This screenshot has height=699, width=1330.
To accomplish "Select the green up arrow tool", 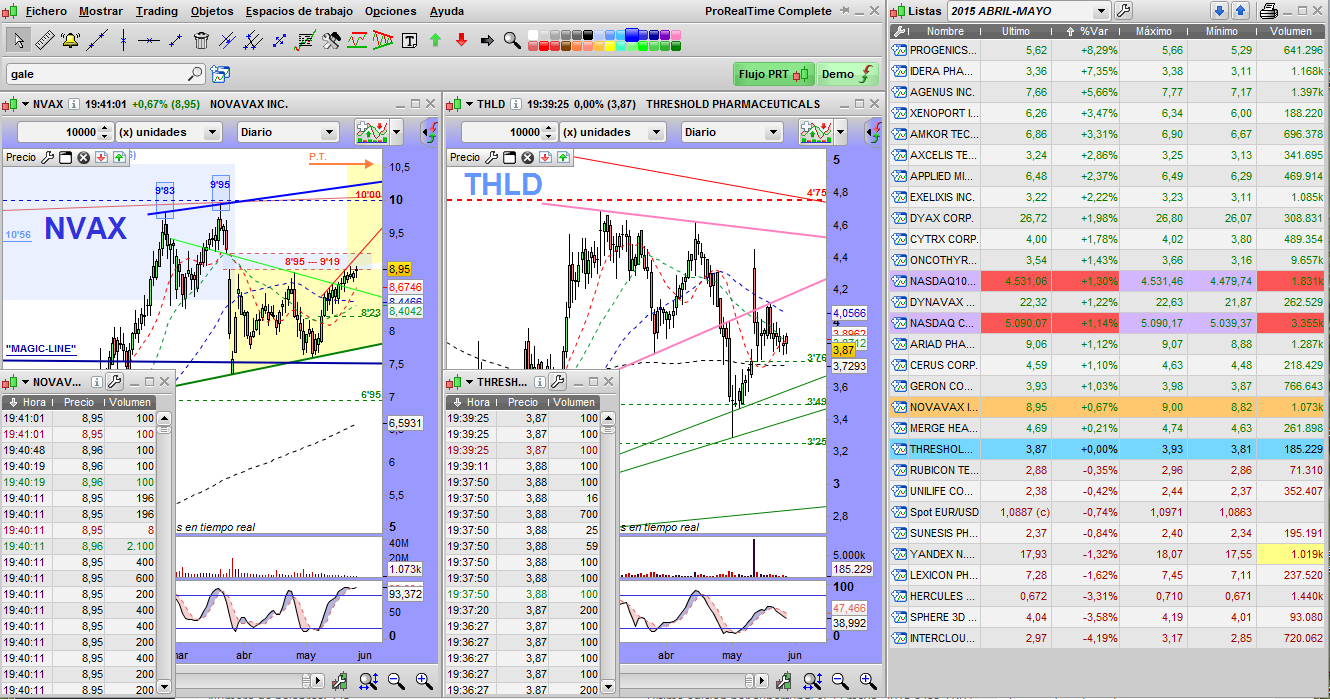I will click(435, 40).
